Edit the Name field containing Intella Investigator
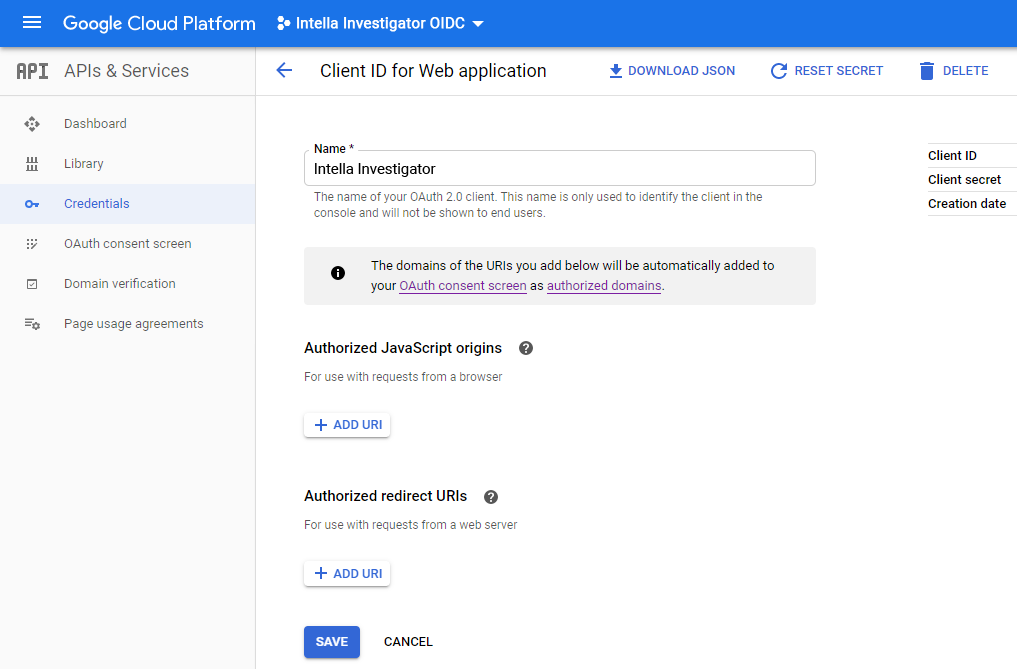This screenshot has width=1017, height=669. [x=559, y=167]
